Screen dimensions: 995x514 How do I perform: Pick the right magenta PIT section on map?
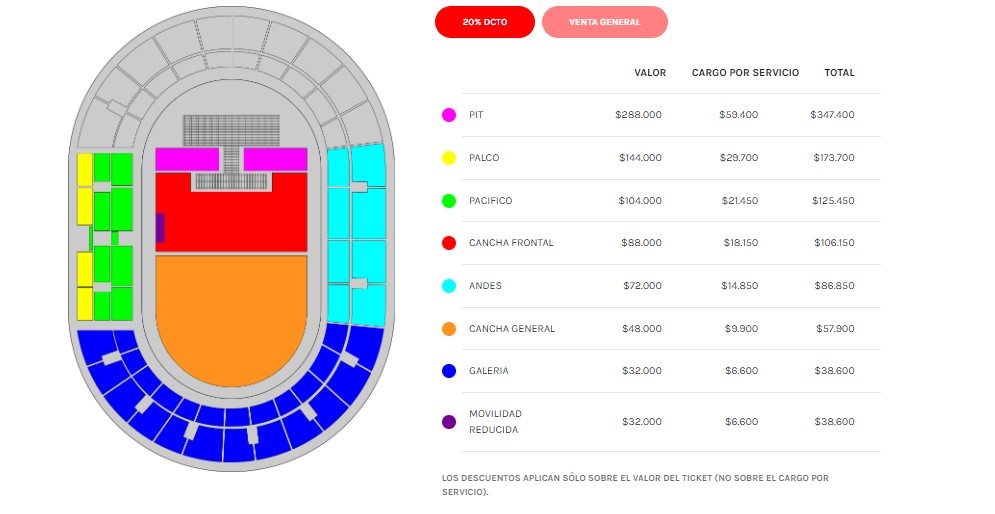pyautogui.click(x=275, y=159)
